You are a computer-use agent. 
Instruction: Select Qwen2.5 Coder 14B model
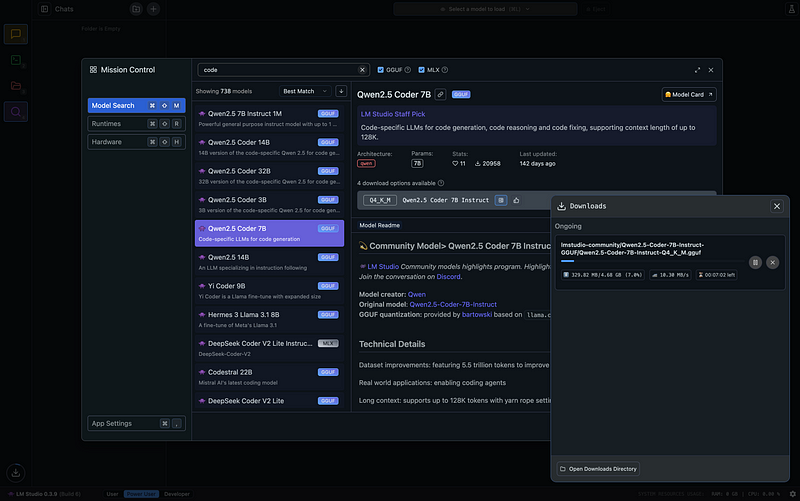pyautogui.click(x=269, y=147)
